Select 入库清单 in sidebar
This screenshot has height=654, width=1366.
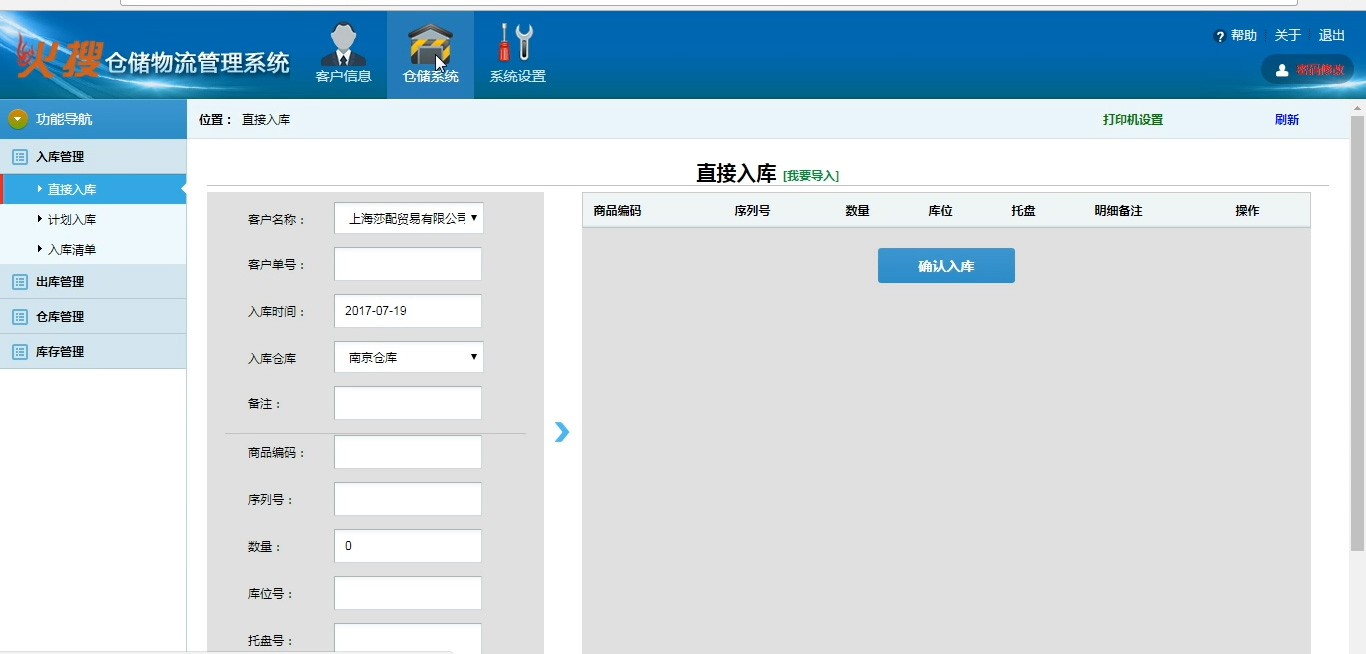click(72, 250)
